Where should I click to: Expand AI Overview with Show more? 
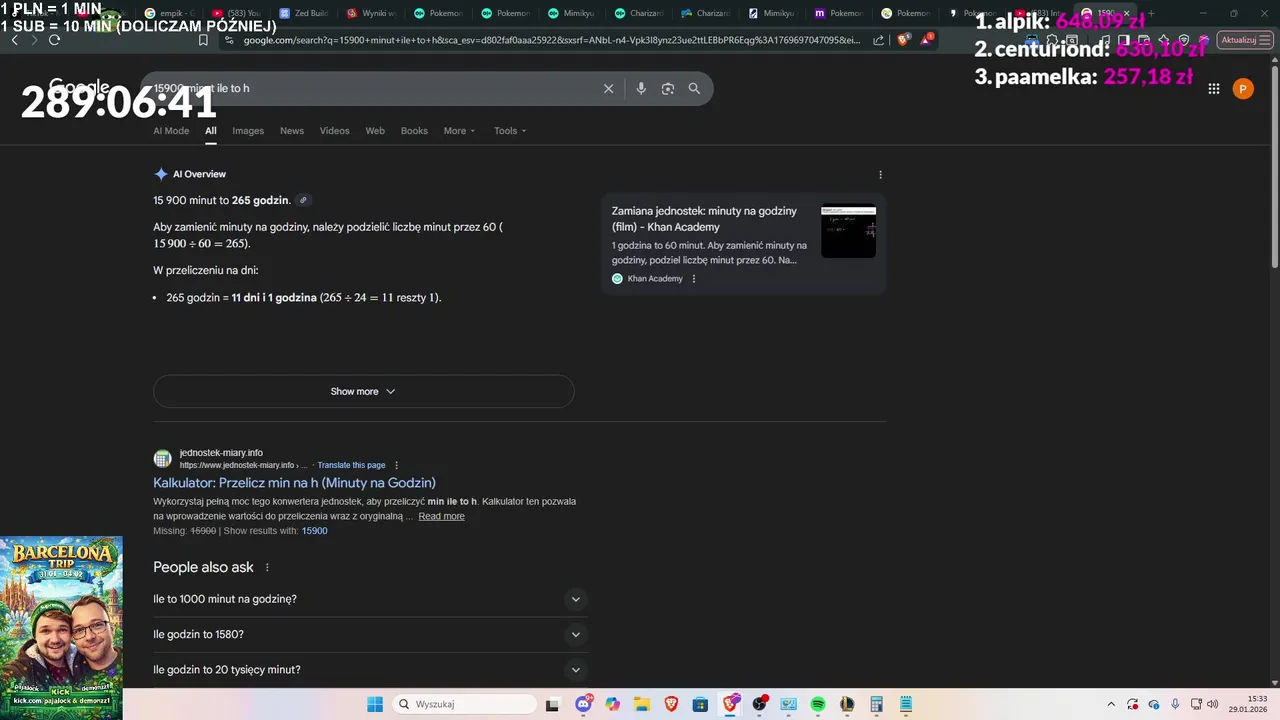point(363,391)
